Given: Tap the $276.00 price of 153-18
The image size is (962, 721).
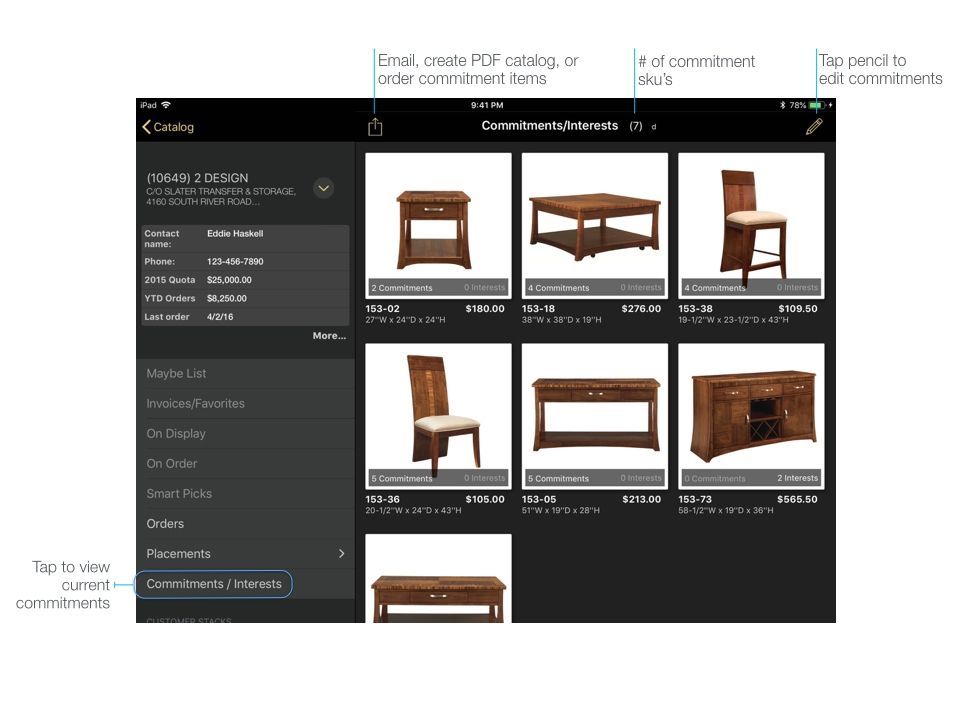Looking at the screenshot, I should pos(641,309).
